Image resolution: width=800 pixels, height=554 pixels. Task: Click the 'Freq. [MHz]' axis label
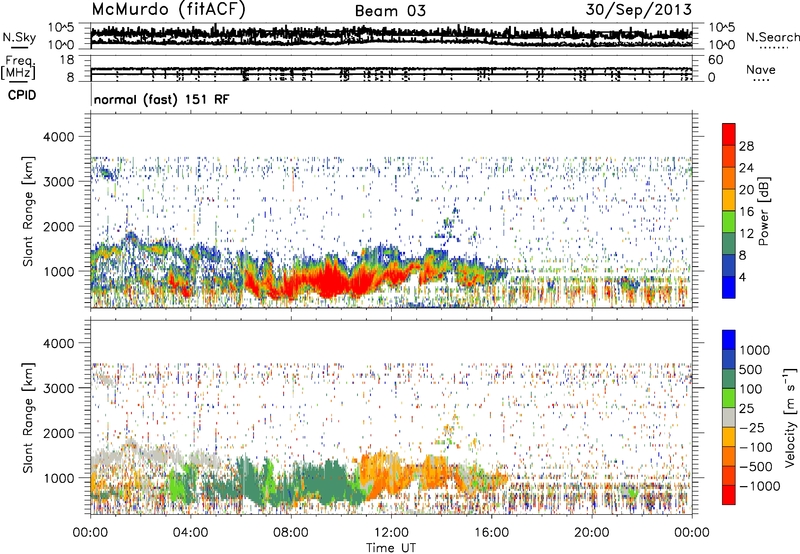coord(18,69)
